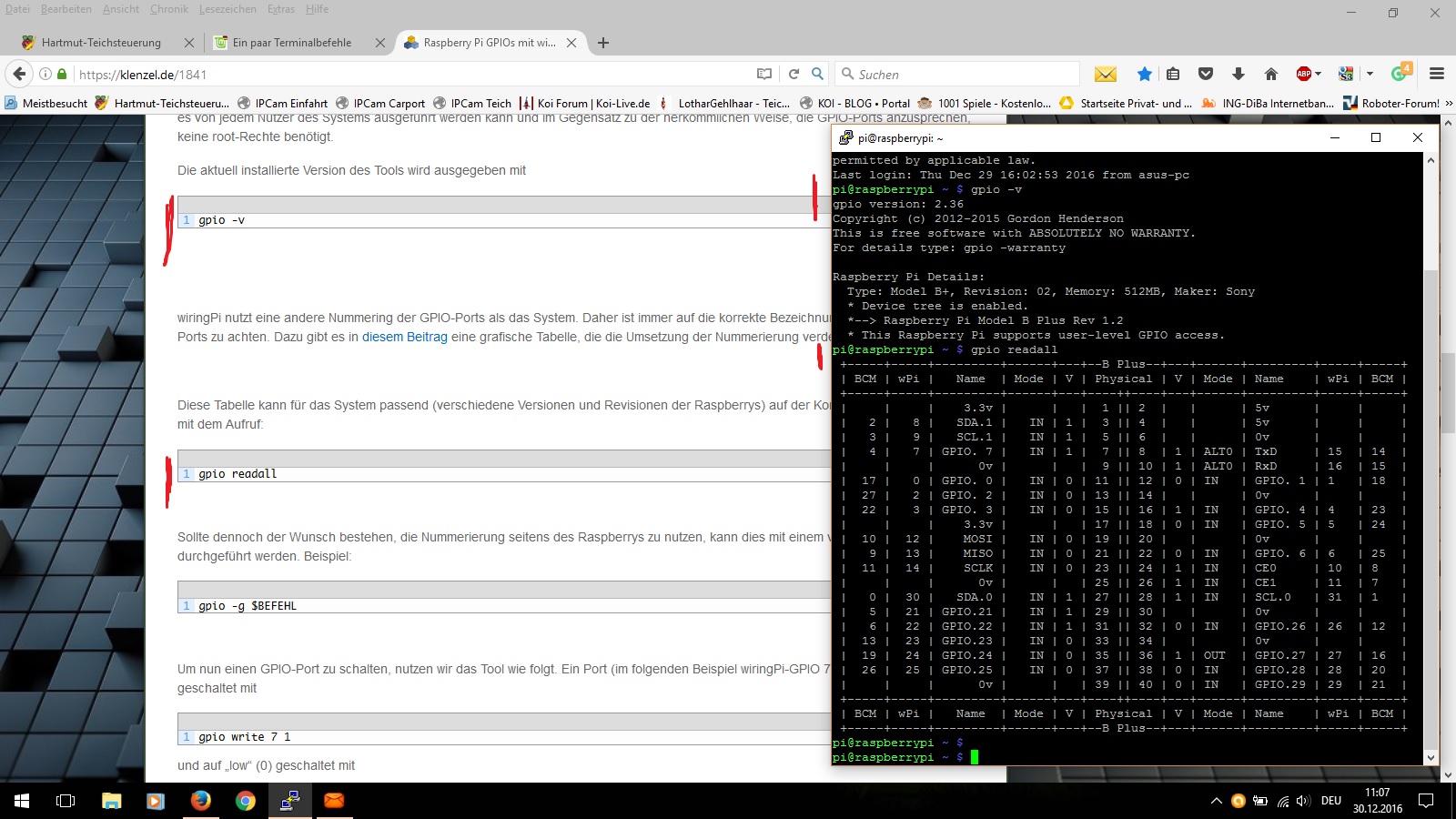
Task: Reload the current page
Action: click(794, 74)
